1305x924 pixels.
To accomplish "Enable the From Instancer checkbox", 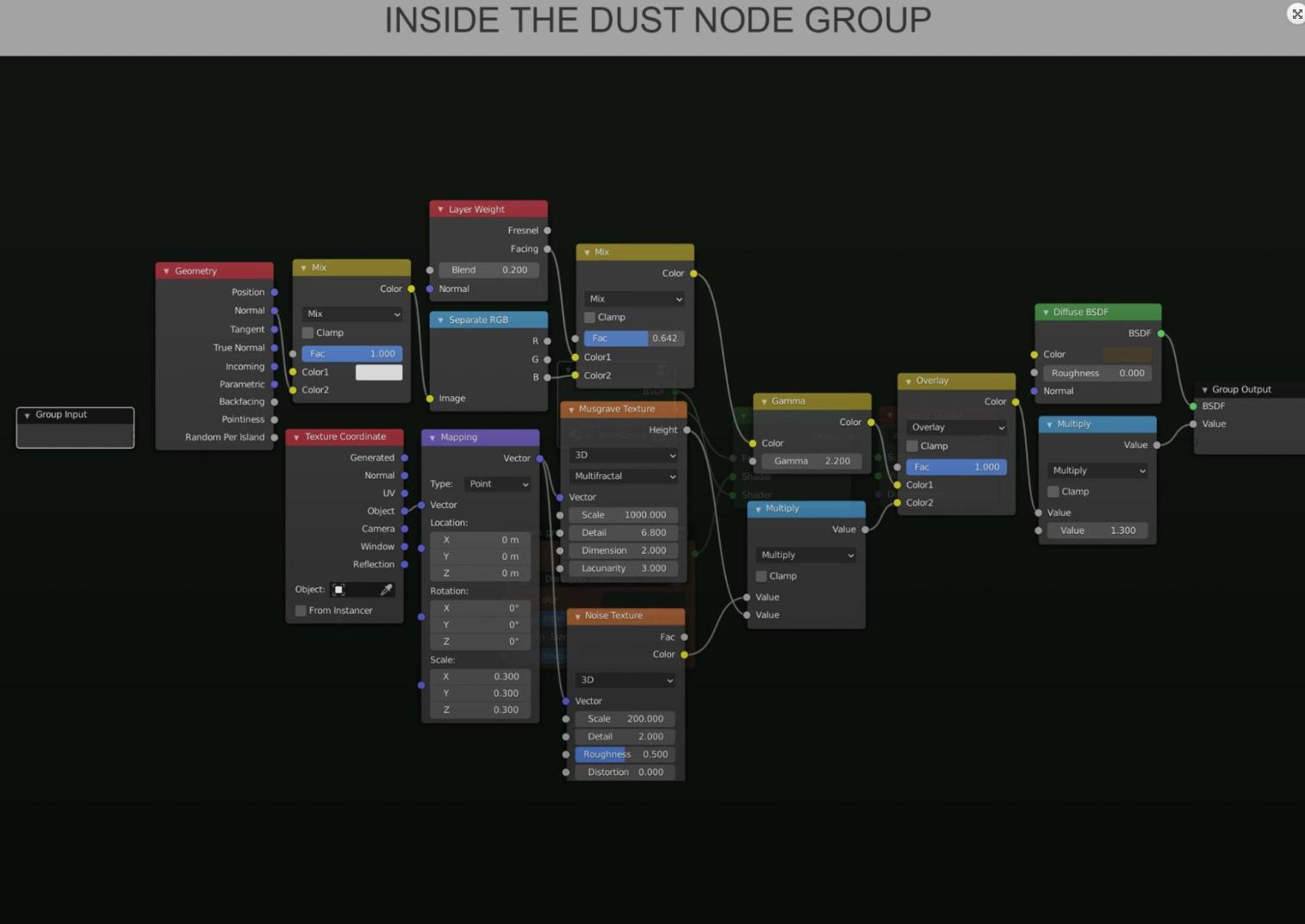I will pos(301,611).
